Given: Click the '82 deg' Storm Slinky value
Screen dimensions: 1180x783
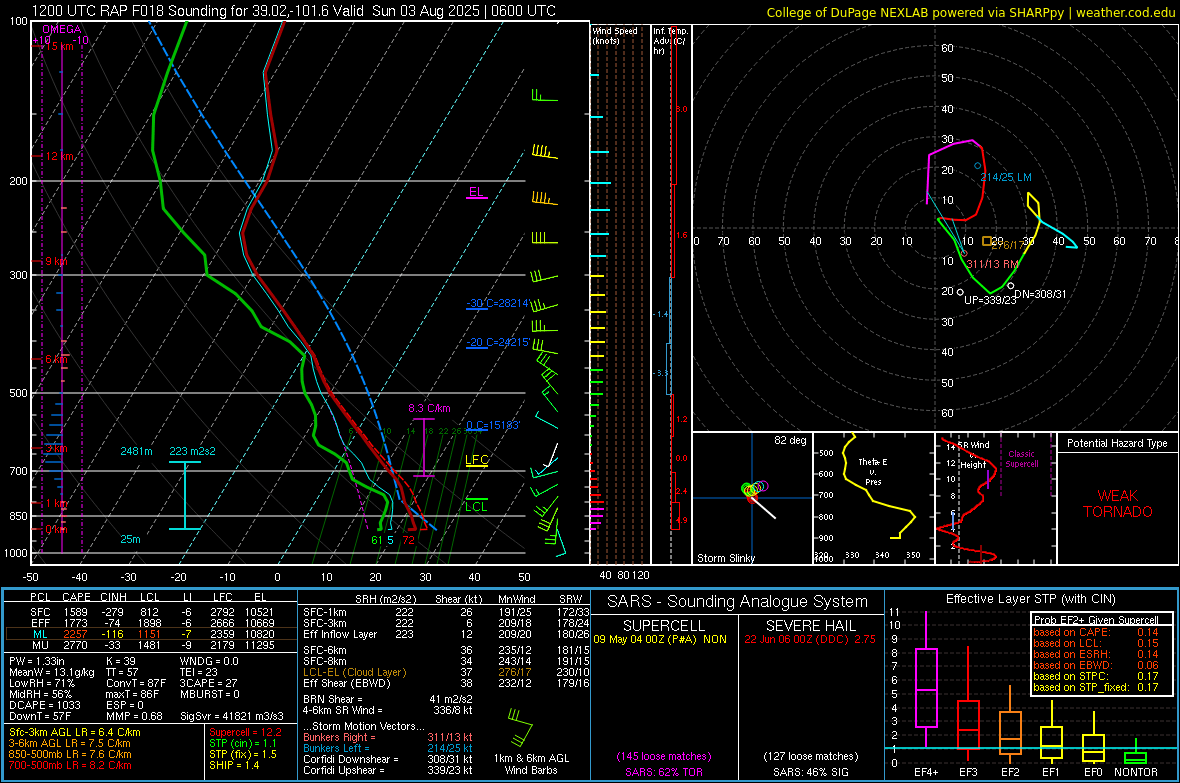Looking at the screenshot, I should (x=790, y=440).
